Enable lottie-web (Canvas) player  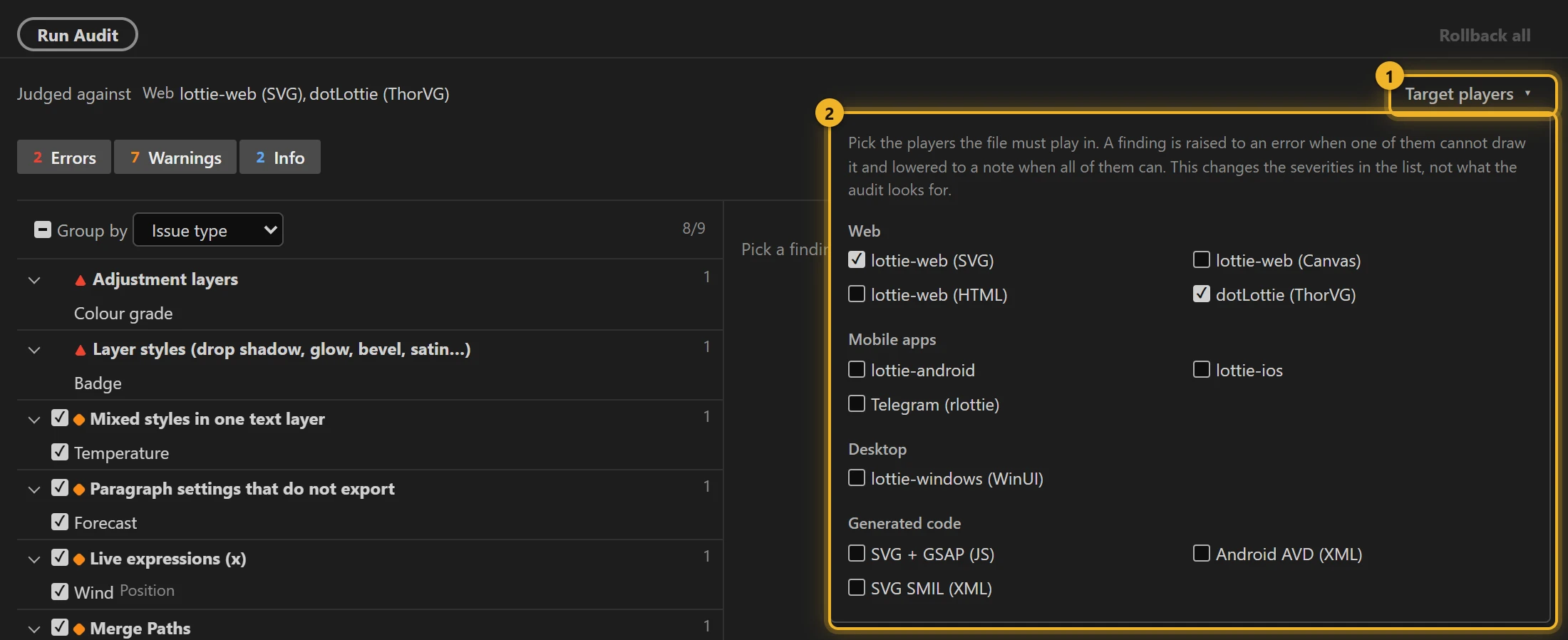click(x=1202, y=260)
